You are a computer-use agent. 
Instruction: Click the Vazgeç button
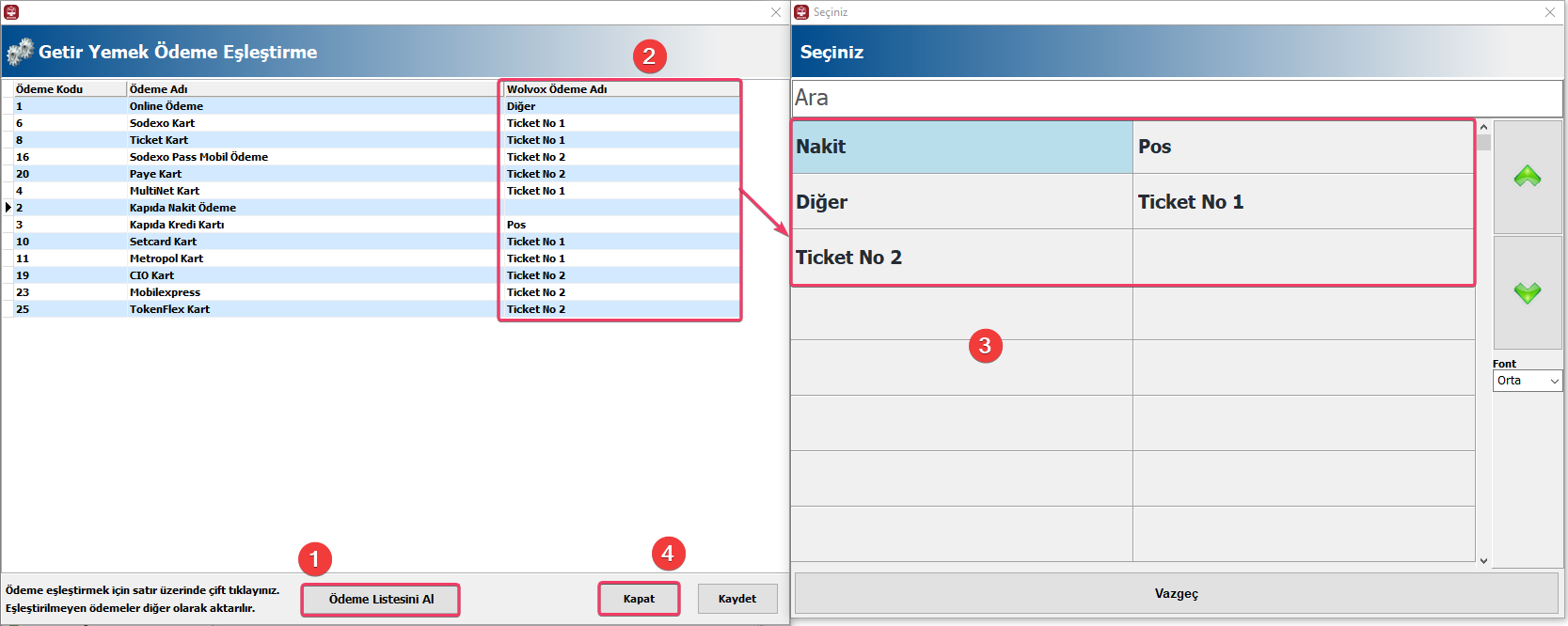tap(1176, 594)
